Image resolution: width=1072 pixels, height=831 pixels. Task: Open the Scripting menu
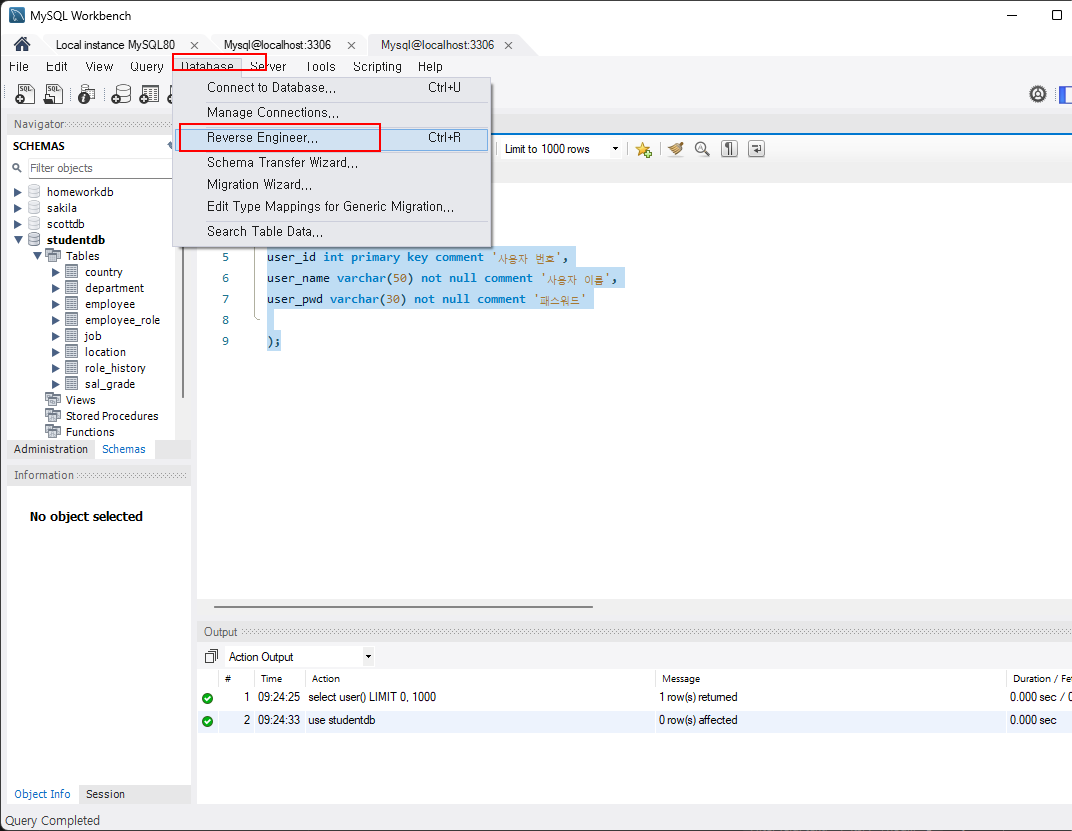tap(377, 66)
